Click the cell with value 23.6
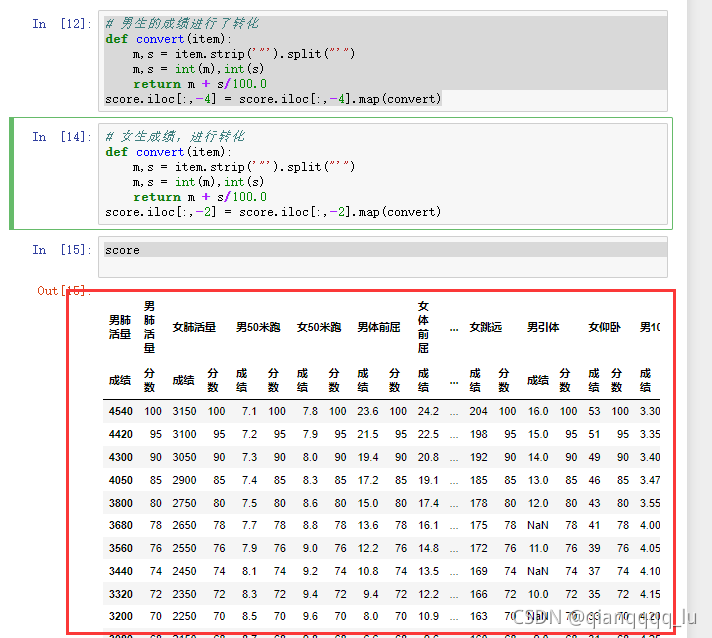Viewport: 712px width, 638px height. 368,411
